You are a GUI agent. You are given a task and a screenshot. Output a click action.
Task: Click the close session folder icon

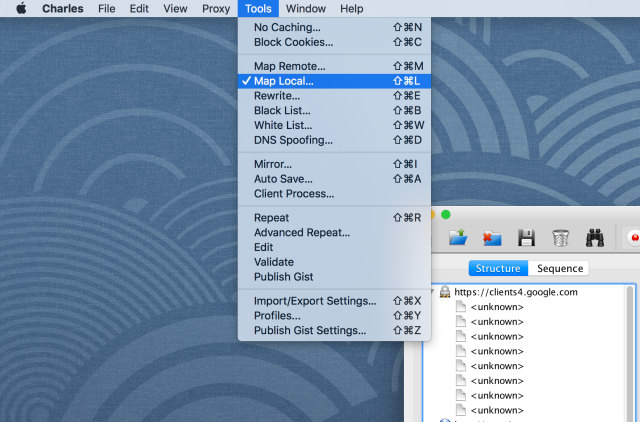[x=492, y=238]
